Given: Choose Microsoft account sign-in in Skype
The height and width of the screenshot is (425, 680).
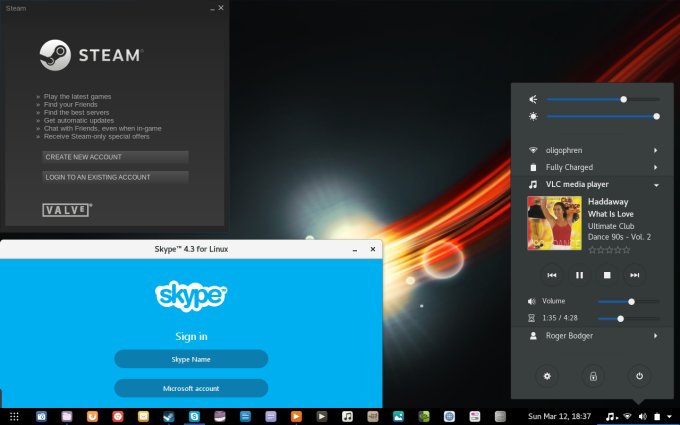Looking at the screenshot, I should [191, 388].
